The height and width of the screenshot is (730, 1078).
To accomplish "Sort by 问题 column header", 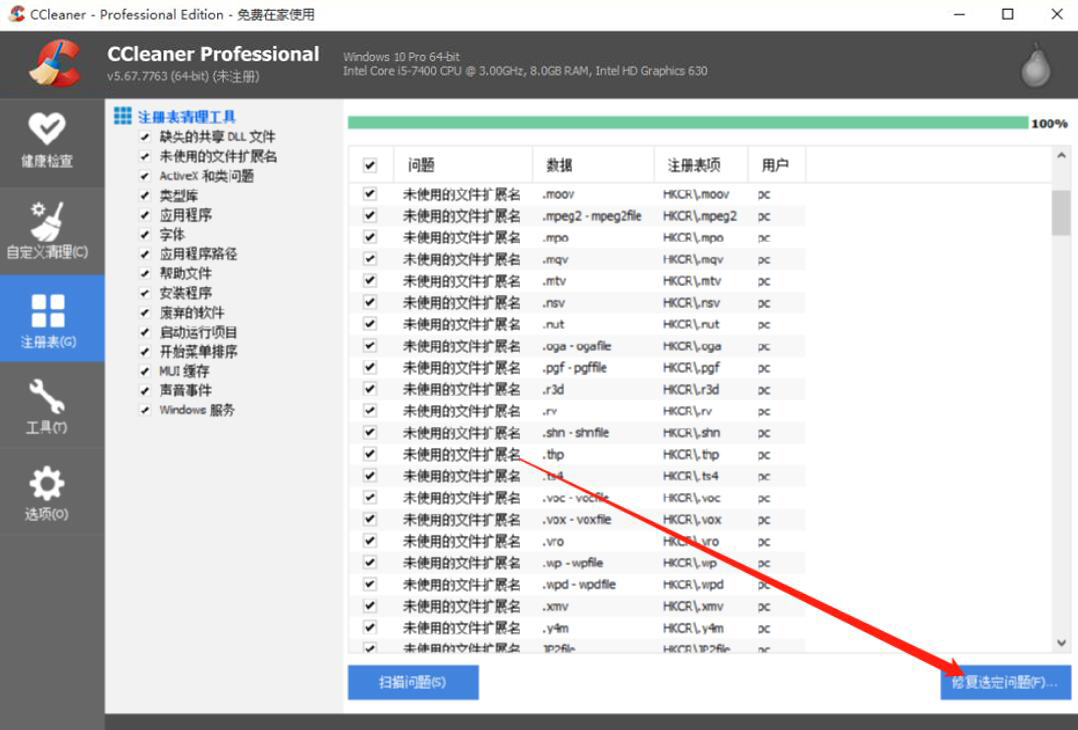I will pyautogui.click(x=463, y=165).
